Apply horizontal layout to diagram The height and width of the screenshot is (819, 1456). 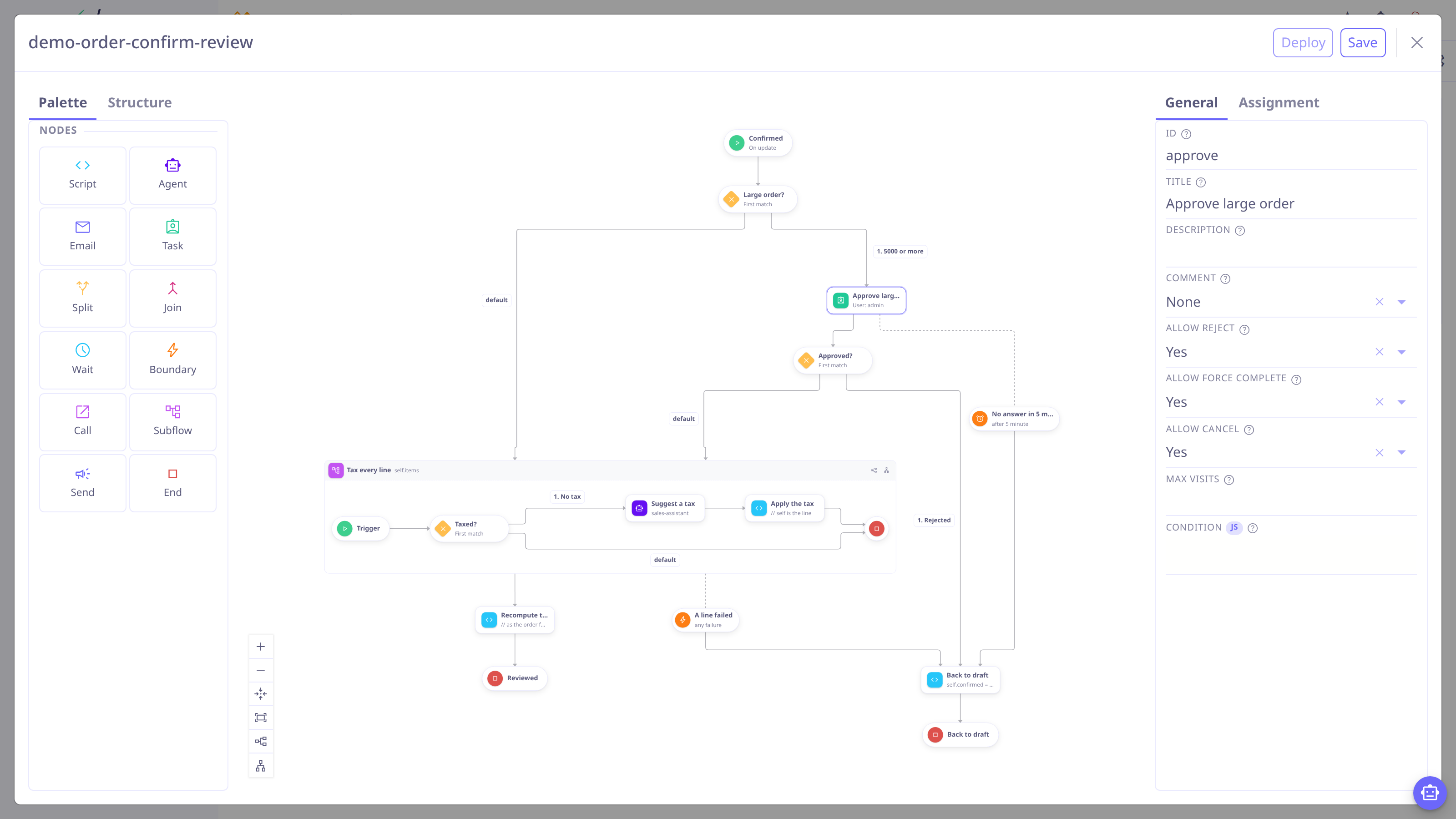[261, 742]
